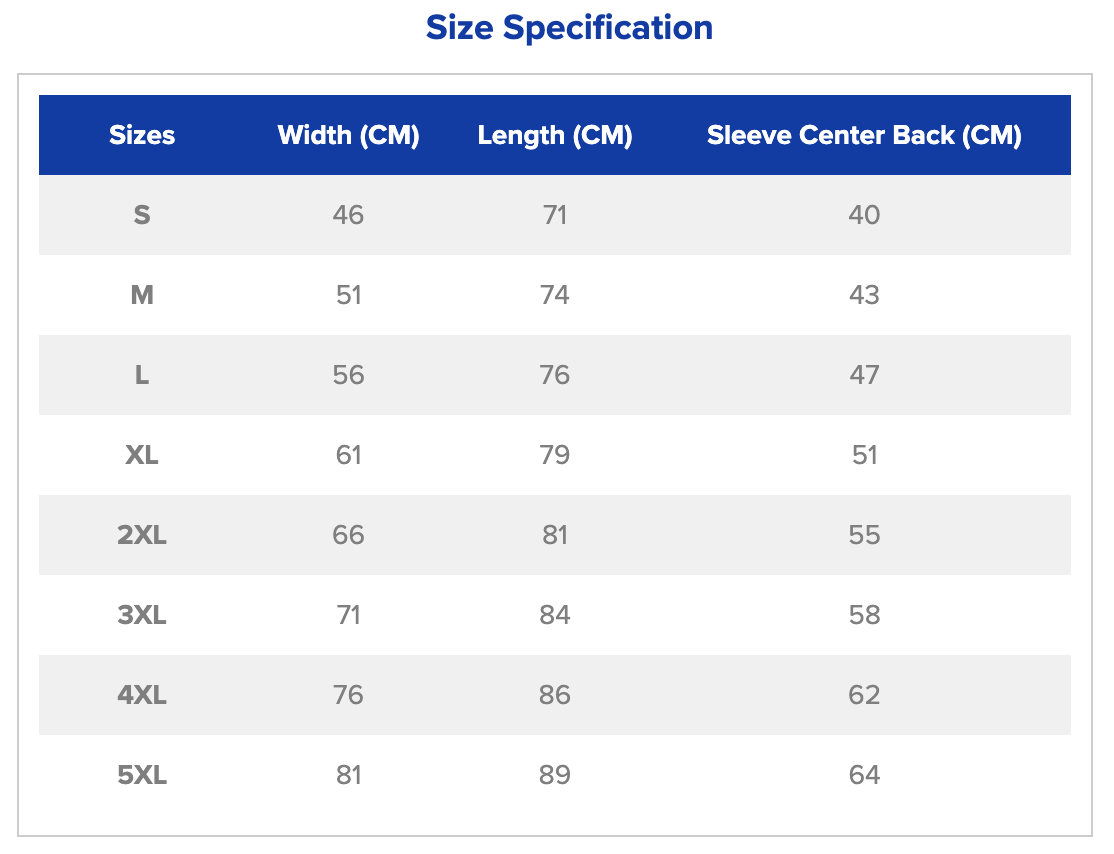Select sleeve value 64 for size 5XL
This screenshot has height=854, width=1114.
point(864,775)
